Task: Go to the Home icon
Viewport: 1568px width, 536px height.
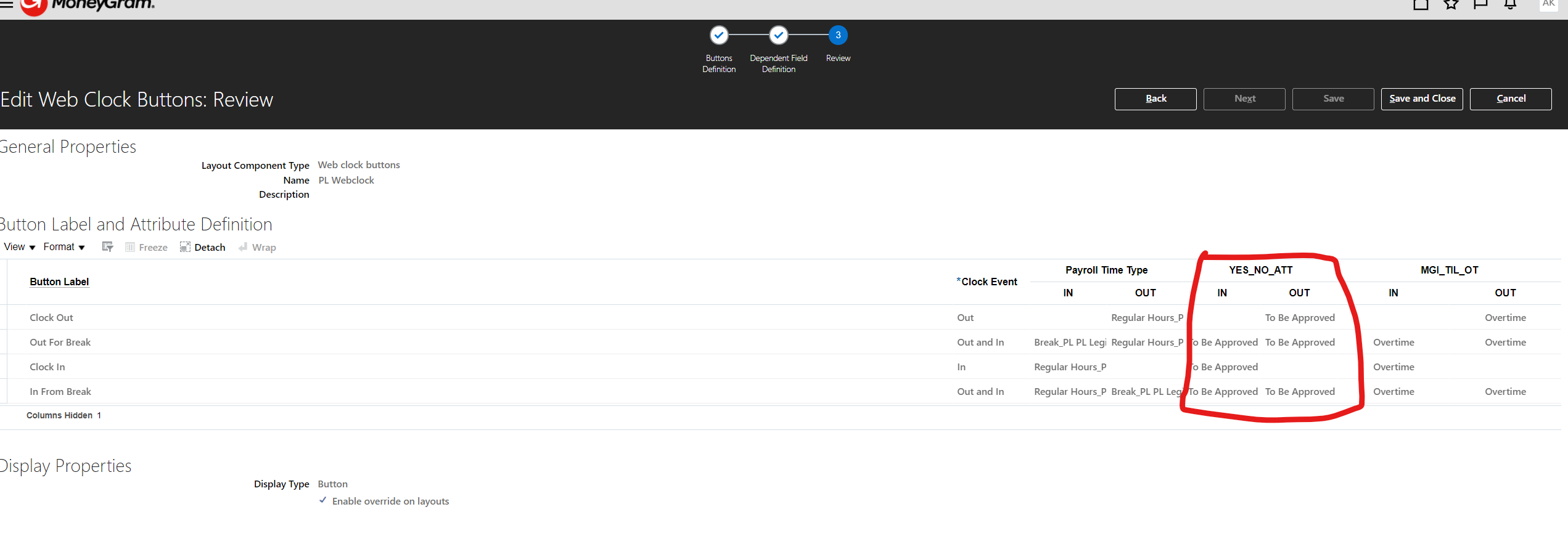Action: [1421, 5]
